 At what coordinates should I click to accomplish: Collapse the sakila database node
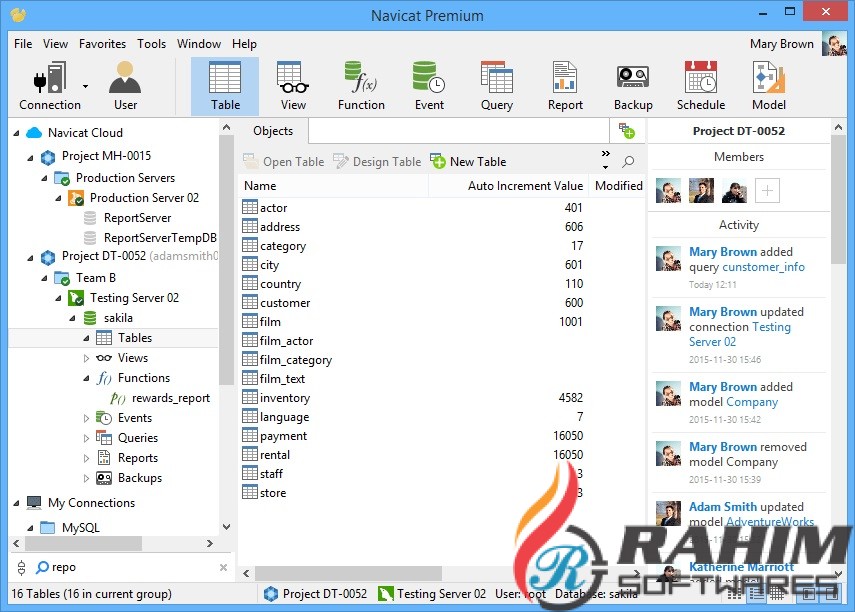pos(73,319)
